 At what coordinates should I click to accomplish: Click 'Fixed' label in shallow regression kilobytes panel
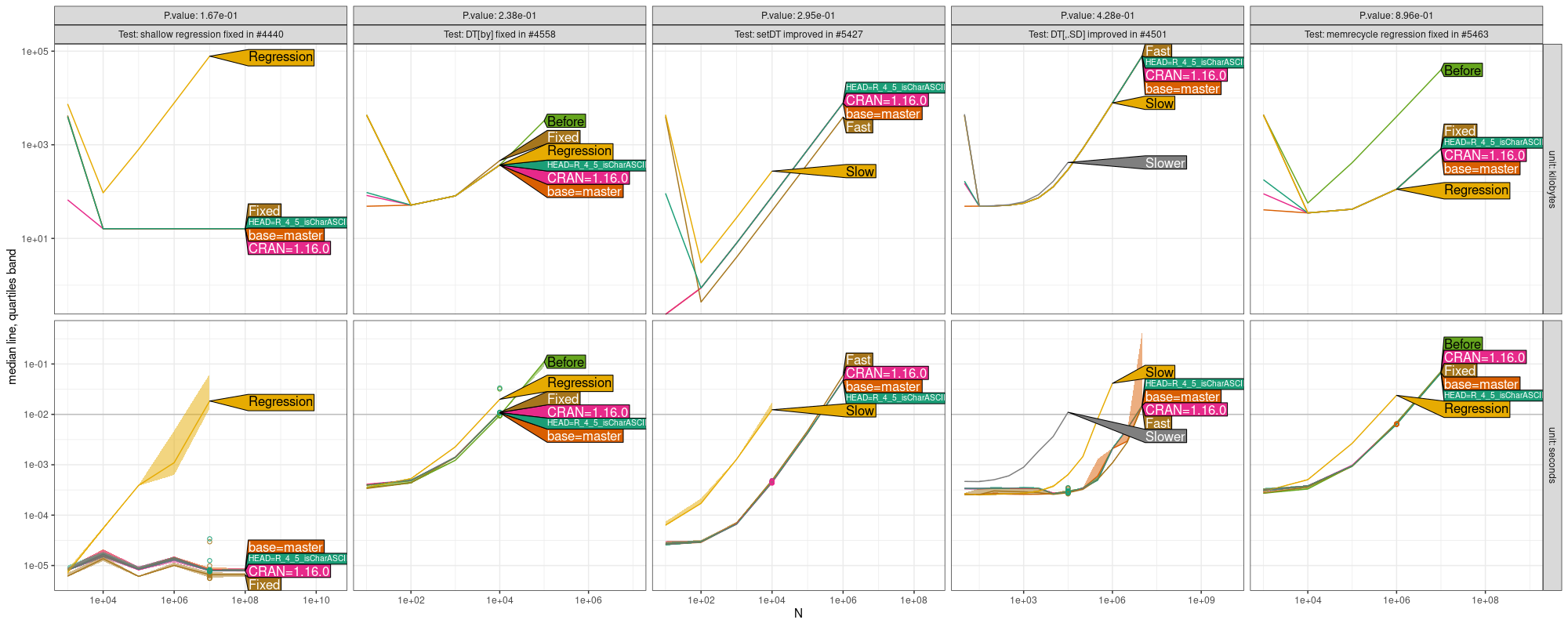point(264,211)
